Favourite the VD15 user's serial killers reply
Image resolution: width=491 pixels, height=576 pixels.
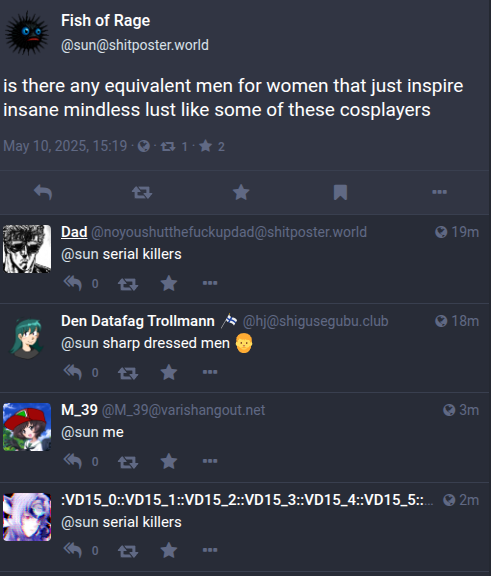tap(169, 550)
